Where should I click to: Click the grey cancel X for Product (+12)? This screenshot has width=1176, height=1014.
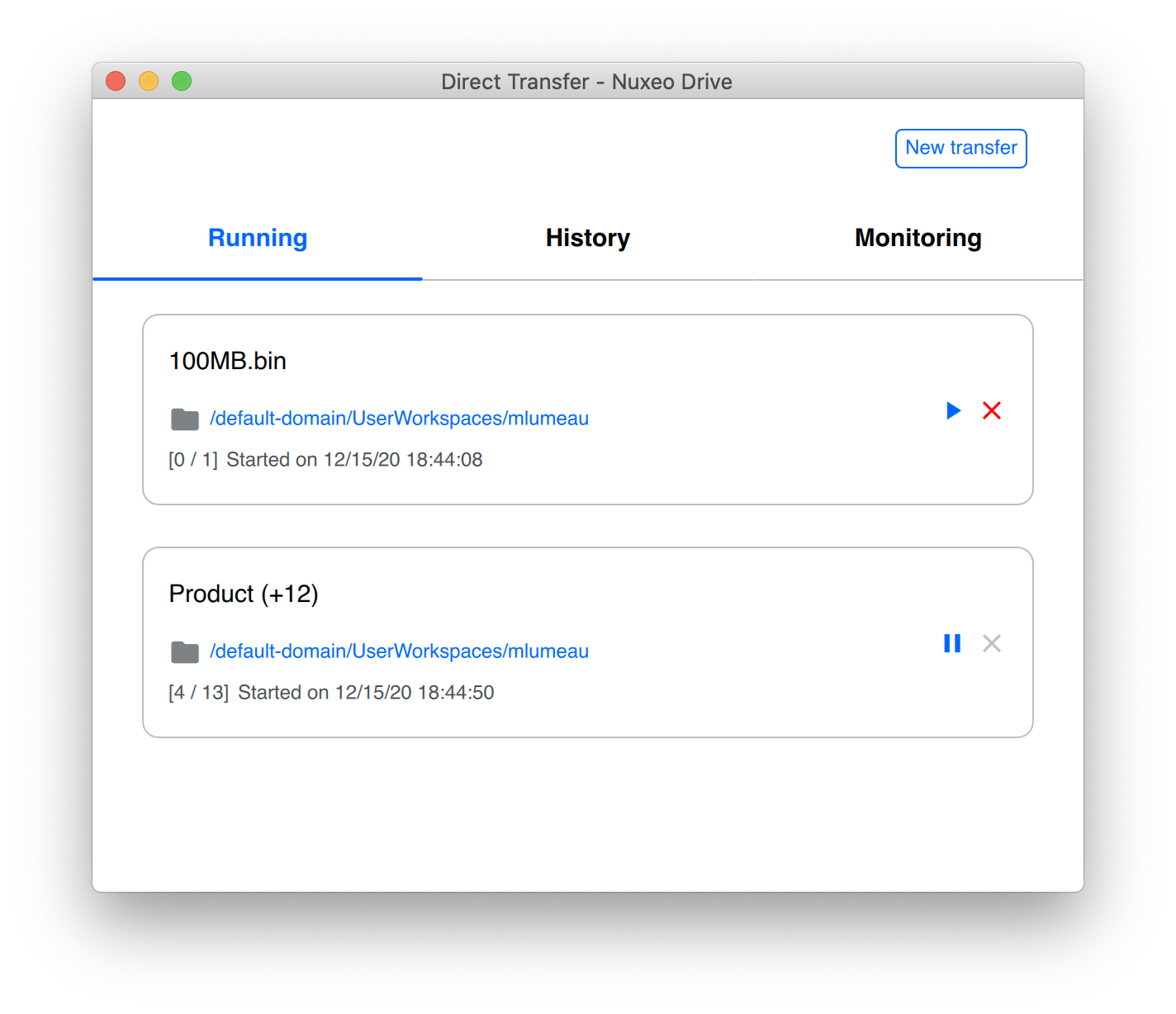pos(992,643)
